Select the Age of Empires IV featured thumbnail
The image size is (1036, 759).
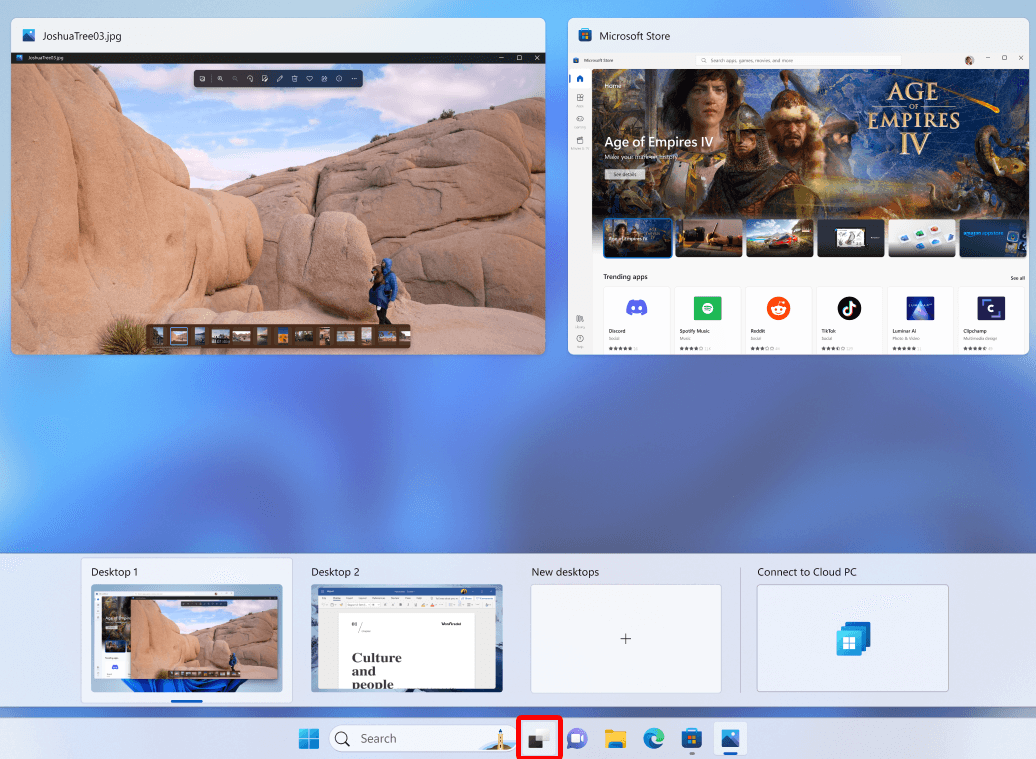637,237
